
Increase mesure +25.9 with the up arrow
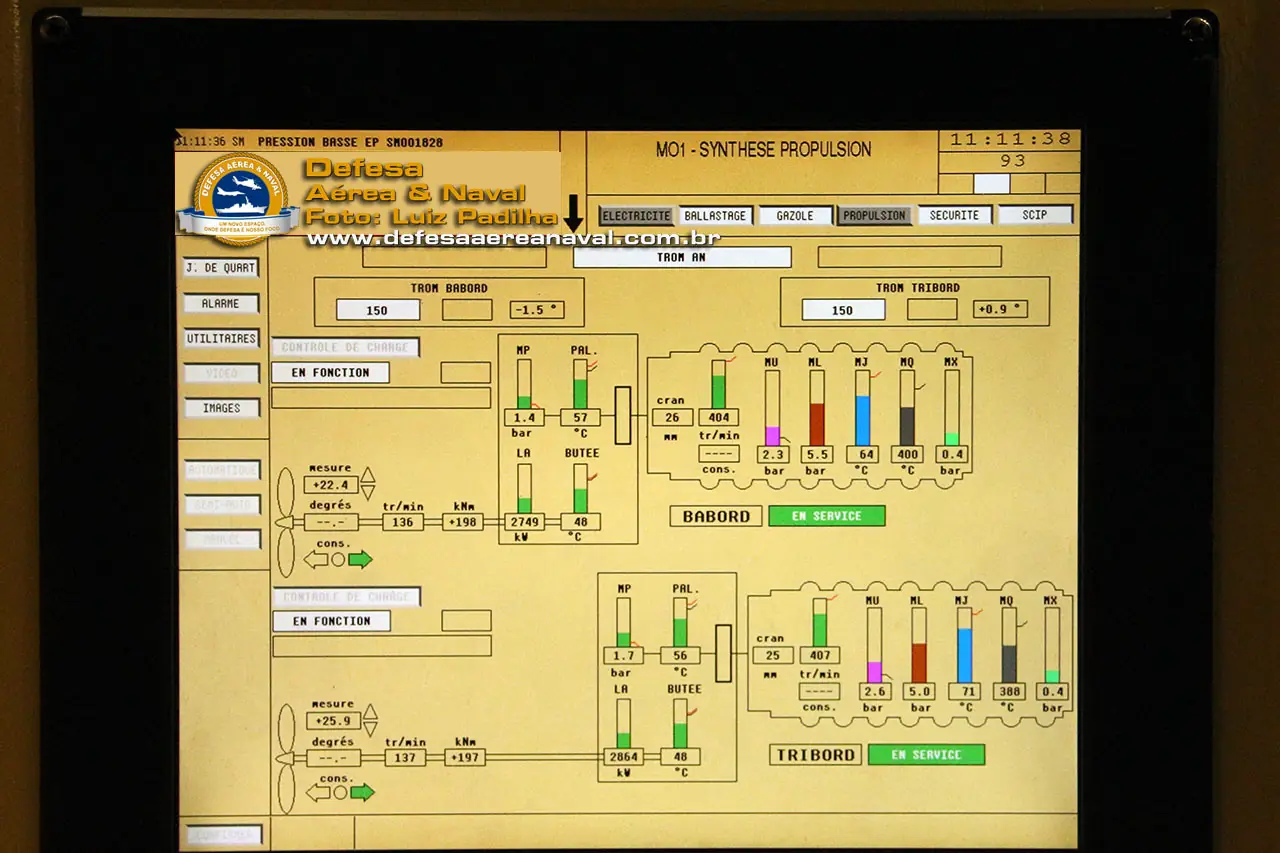click(370, 713)
